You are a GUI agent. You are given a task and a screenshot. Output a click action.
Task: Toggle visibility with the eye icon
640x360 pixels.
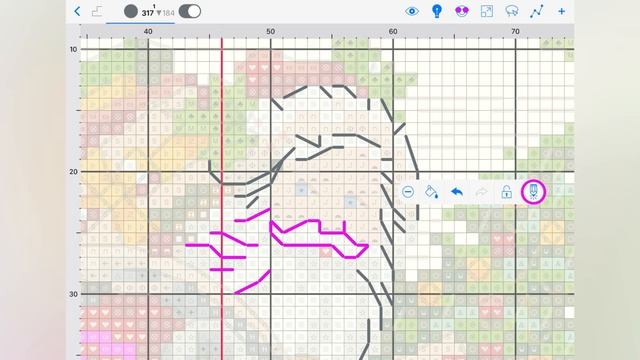point(412,11)
